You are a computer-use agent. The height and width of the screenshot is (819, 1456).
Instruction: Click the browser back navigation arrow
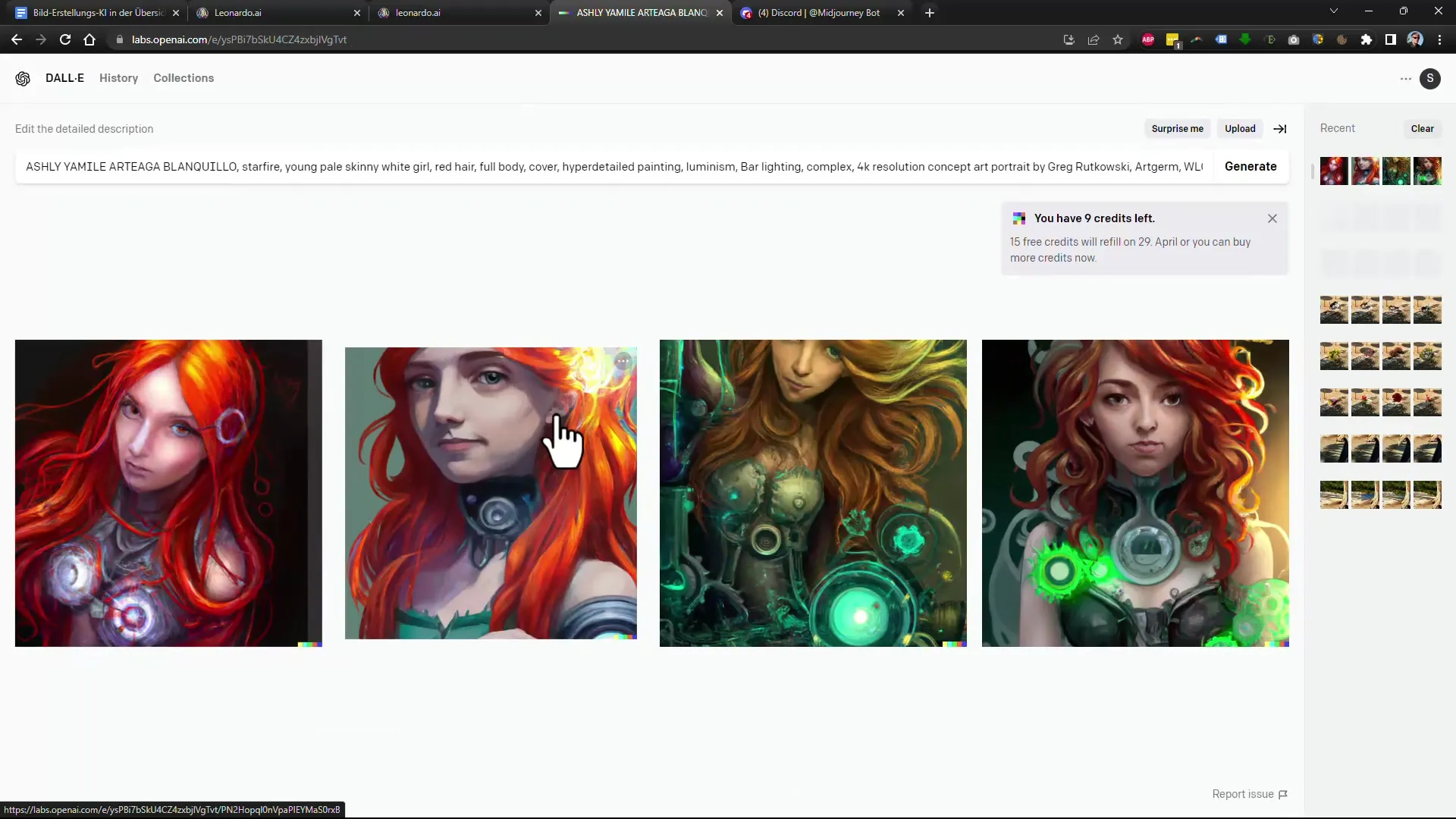17,38
